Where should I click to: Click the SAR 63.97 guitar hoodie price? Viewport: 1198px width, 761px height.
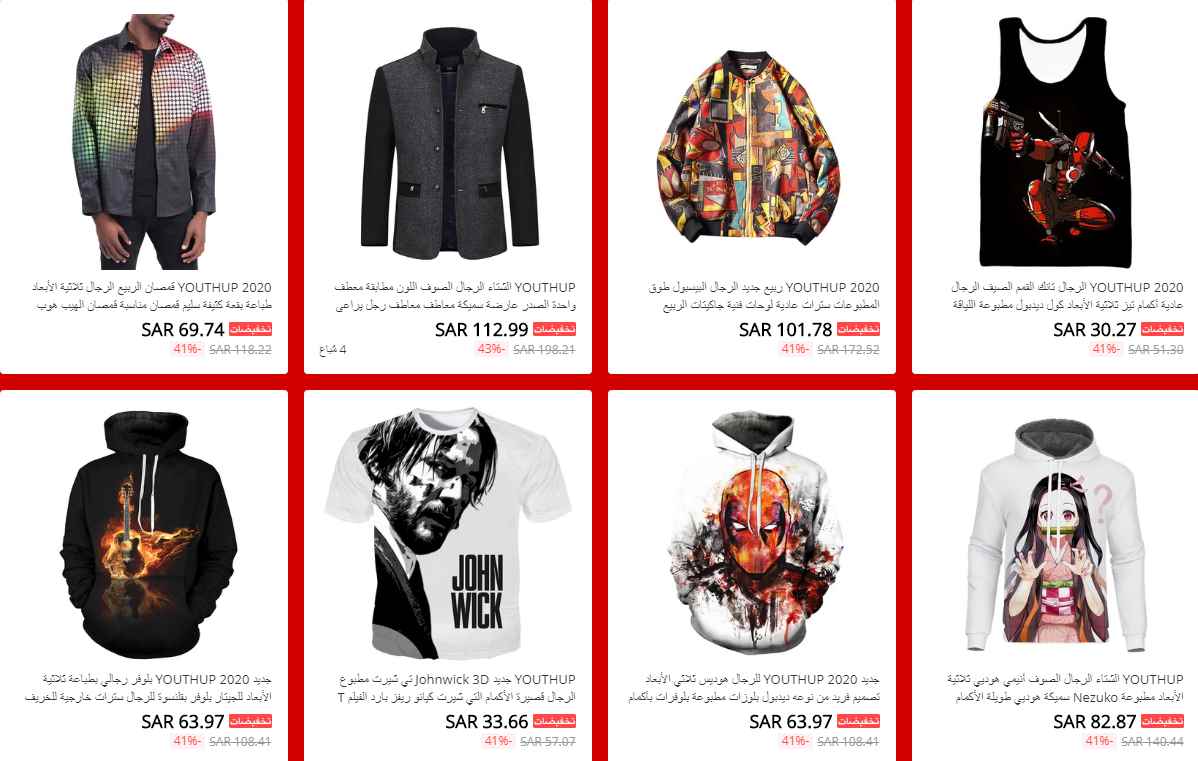[x=183, y=721]
